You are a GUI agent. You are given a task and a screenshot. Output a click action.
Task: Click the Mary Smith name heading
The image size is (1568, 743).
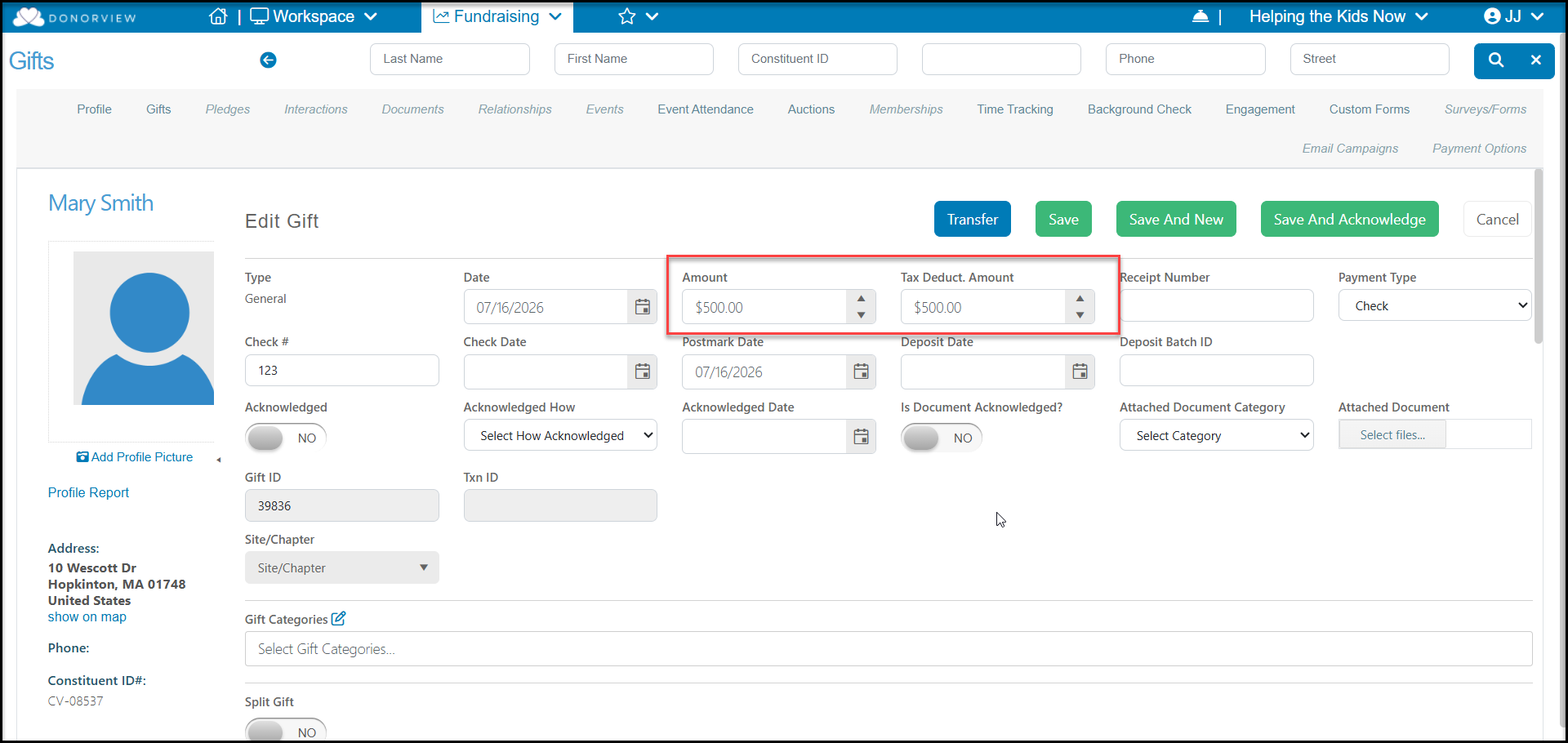(100, 202)
